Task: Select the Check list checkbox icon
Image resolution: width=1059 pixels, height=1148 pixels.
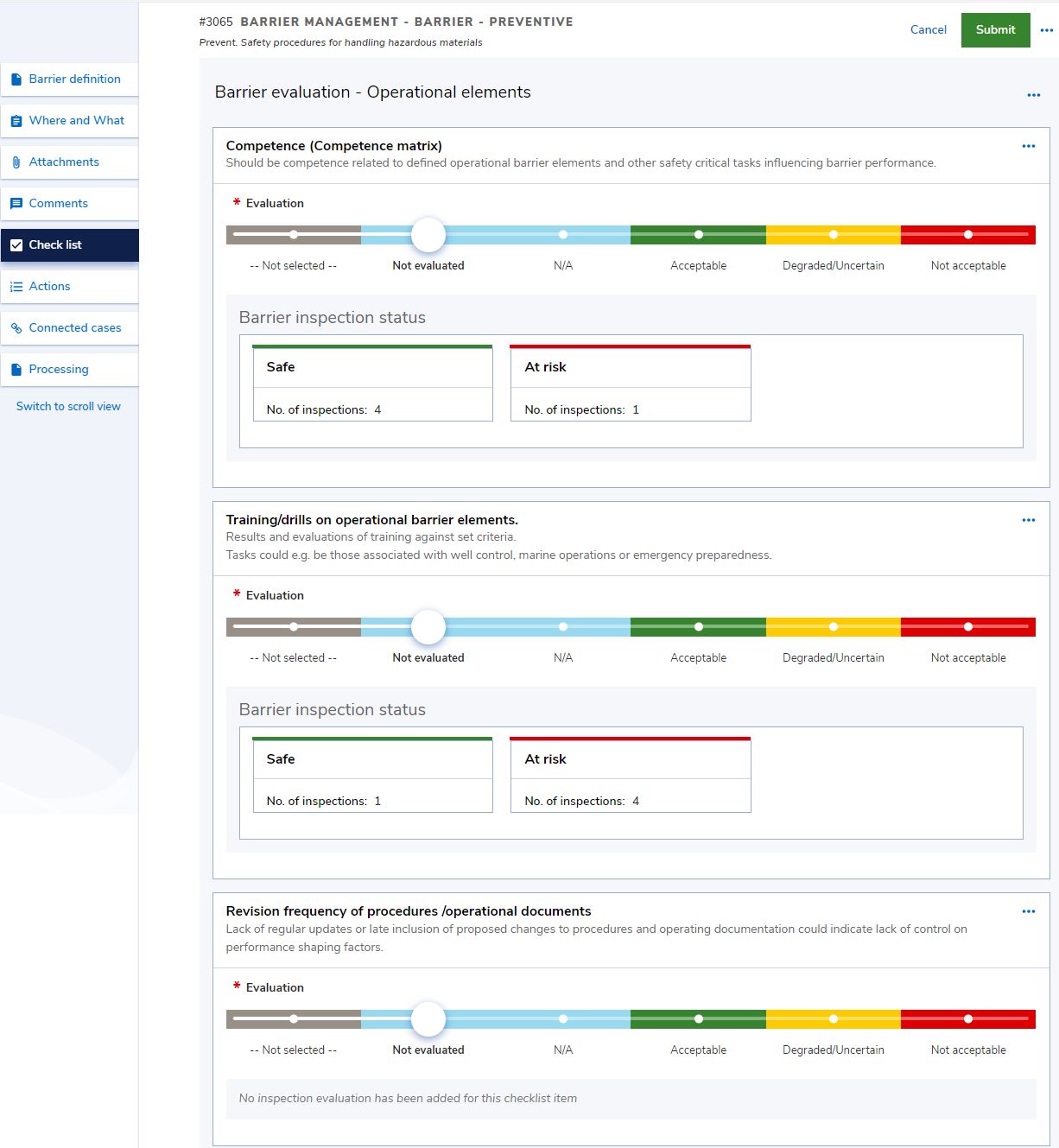Action: point(16,244)
